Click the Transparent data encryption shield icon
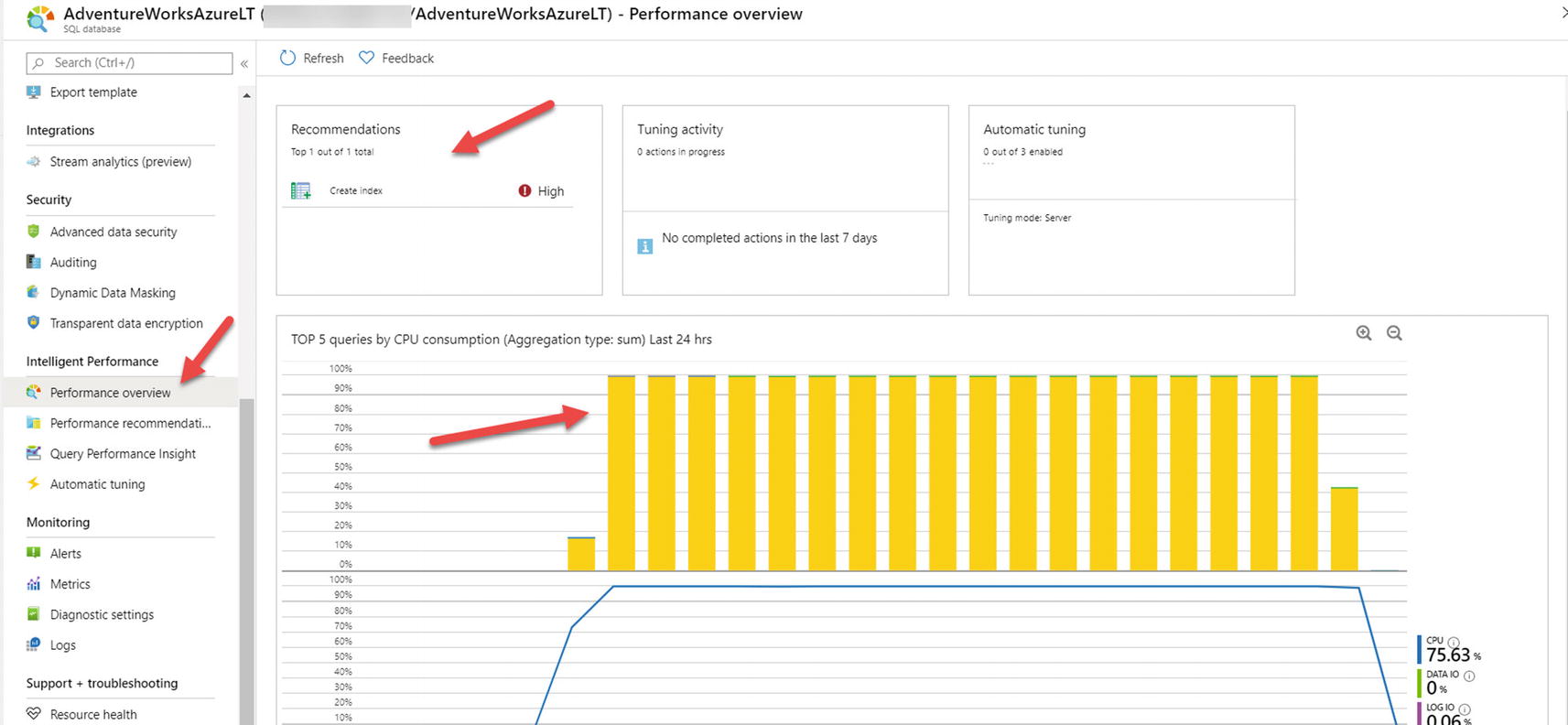 click(34, 322)
